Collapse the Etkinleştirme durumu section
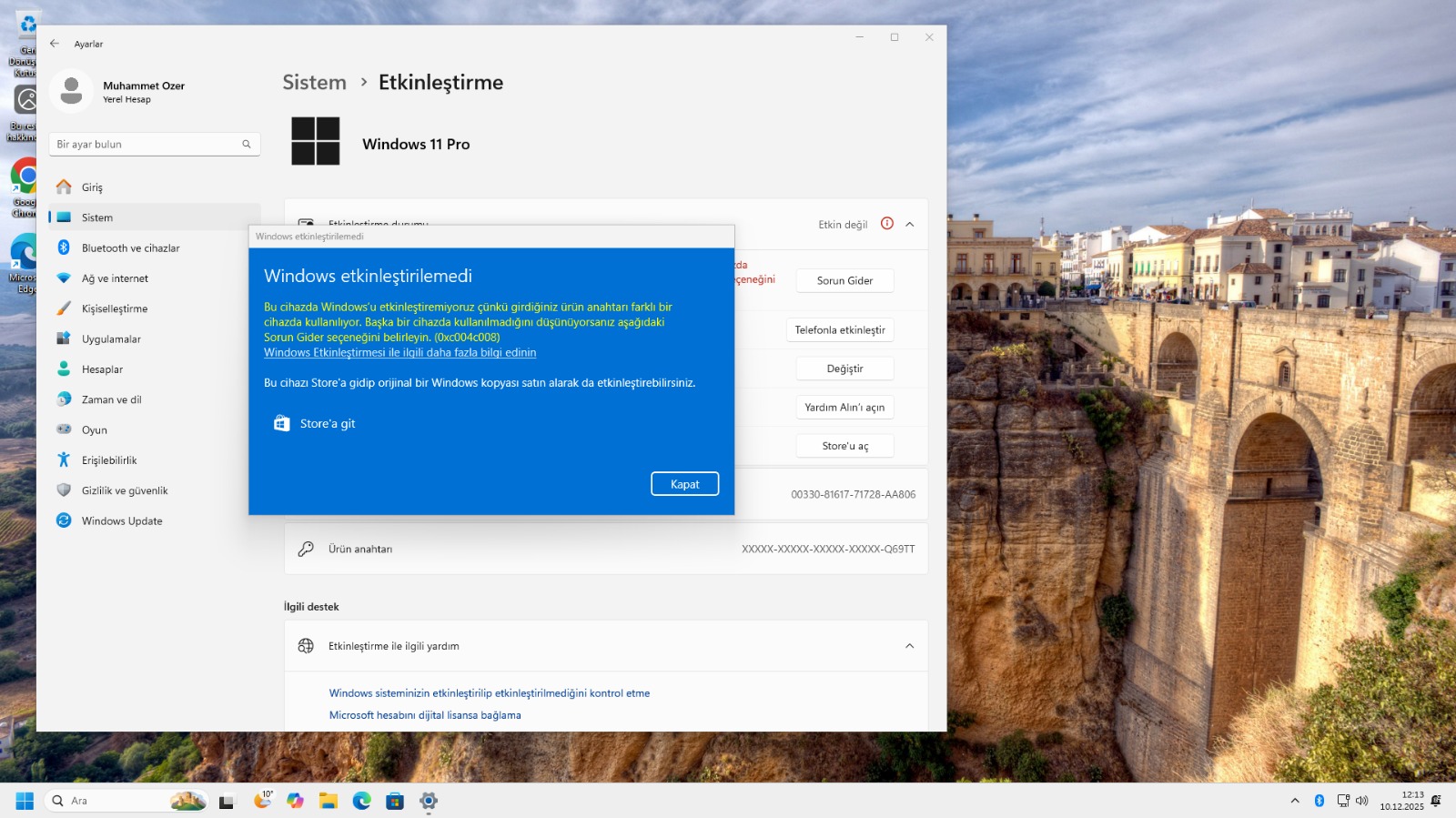The height and width of the screenshot is (818, 1456). click(x=909, y=224)
